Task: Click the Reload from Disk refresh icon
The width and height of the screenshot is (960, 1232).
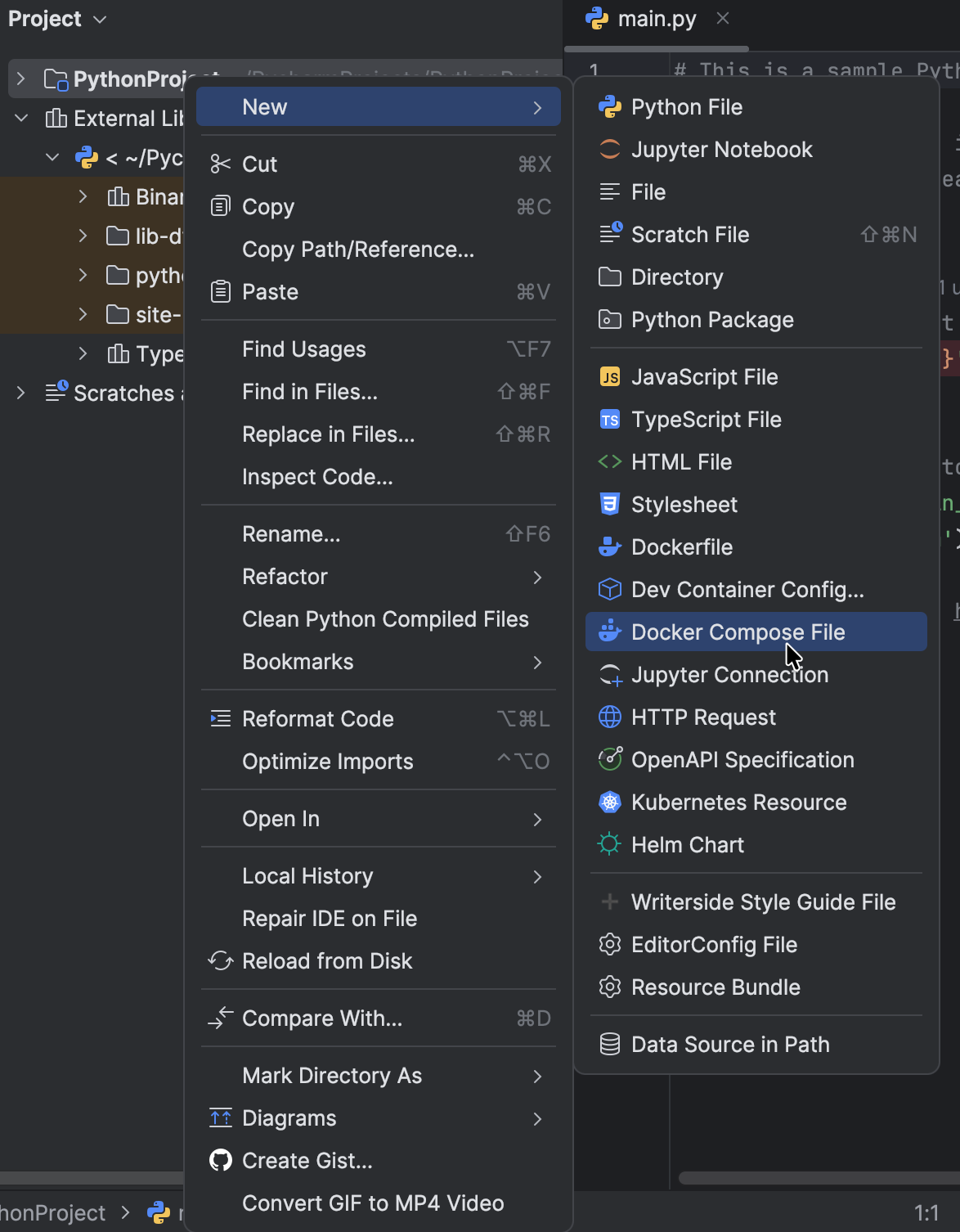Action: (x=221, y=961)
